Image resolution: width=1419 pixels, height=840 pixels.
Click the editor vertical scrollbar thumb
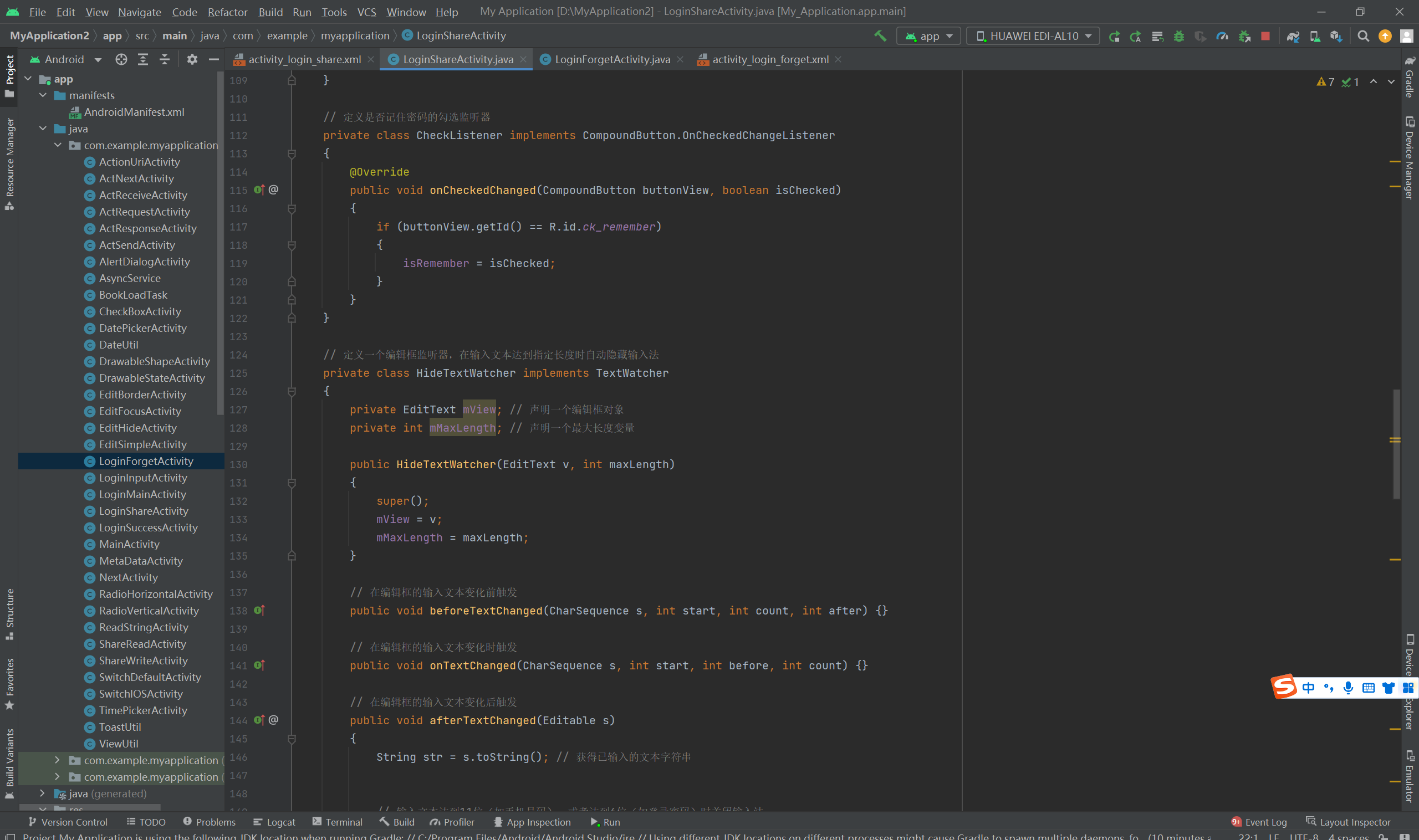click(1396, 444)
